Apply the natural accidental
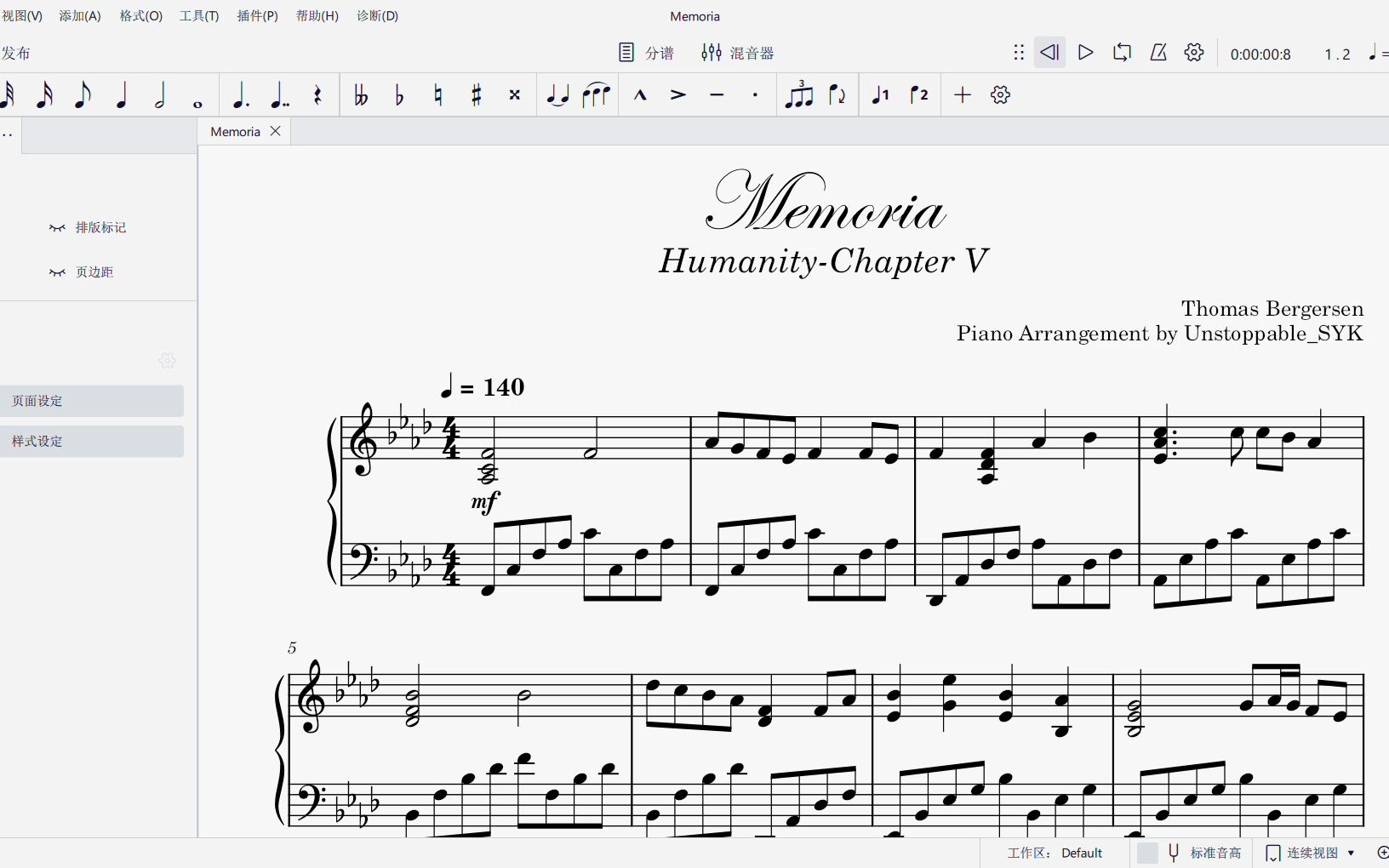Image resolution: width=1389 pixels, height=868 pixels. click(437, 94)
